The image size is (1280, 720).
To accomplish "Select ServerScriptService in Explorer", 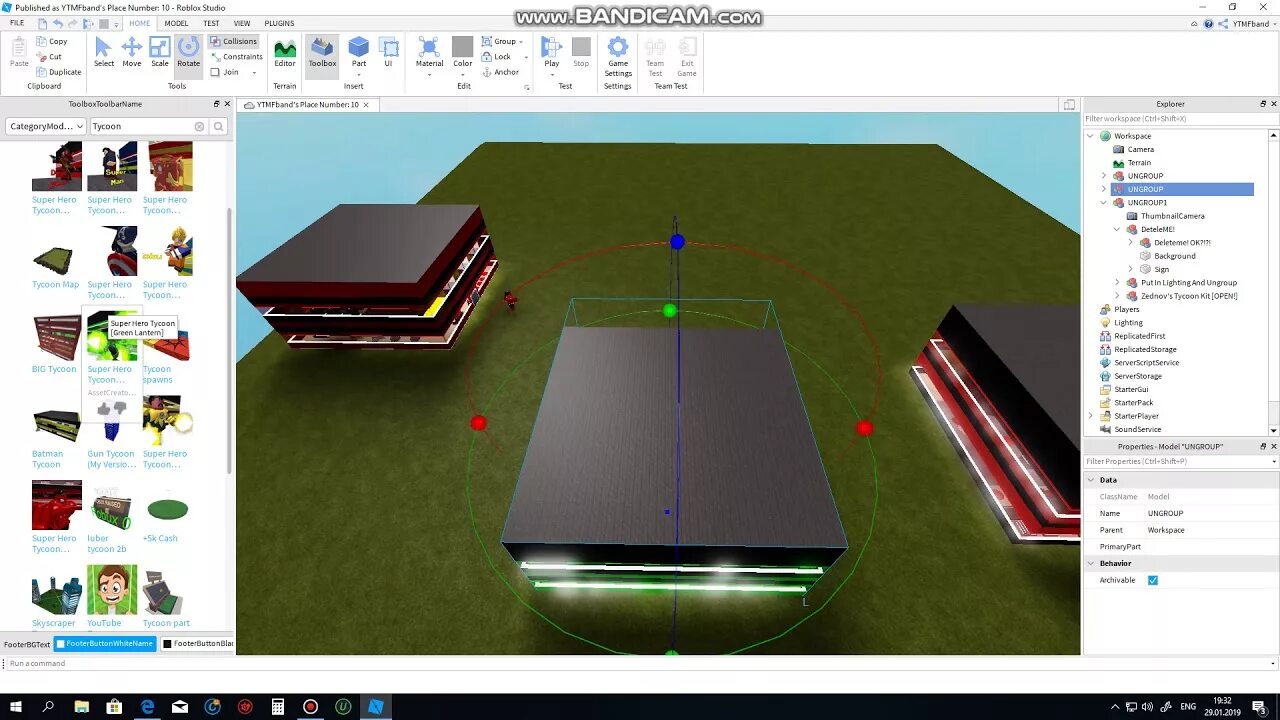I will (1146, 363).
